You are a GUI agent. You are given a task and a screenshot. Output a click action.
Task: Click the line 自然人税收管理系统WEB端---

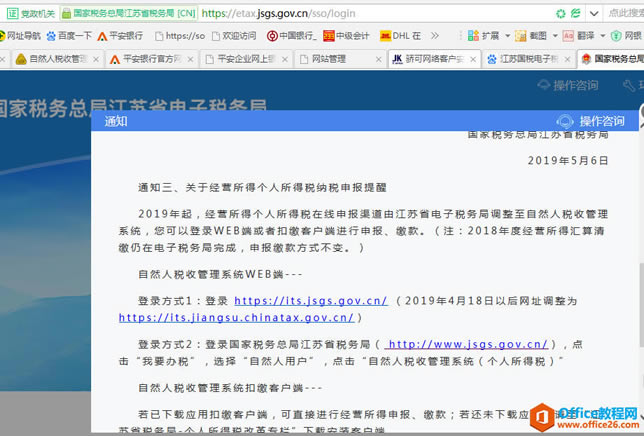(x=220, y=274)
